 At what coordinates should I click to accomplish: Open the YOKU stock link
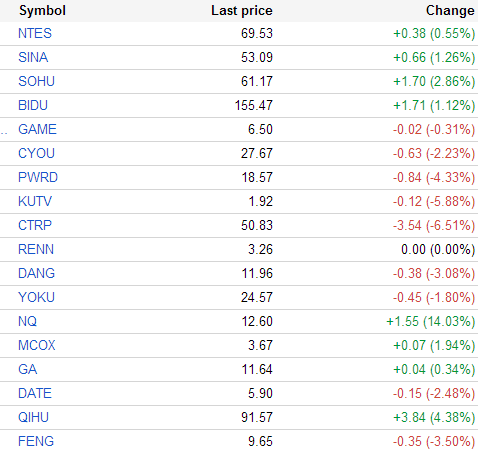pos(36,297)
